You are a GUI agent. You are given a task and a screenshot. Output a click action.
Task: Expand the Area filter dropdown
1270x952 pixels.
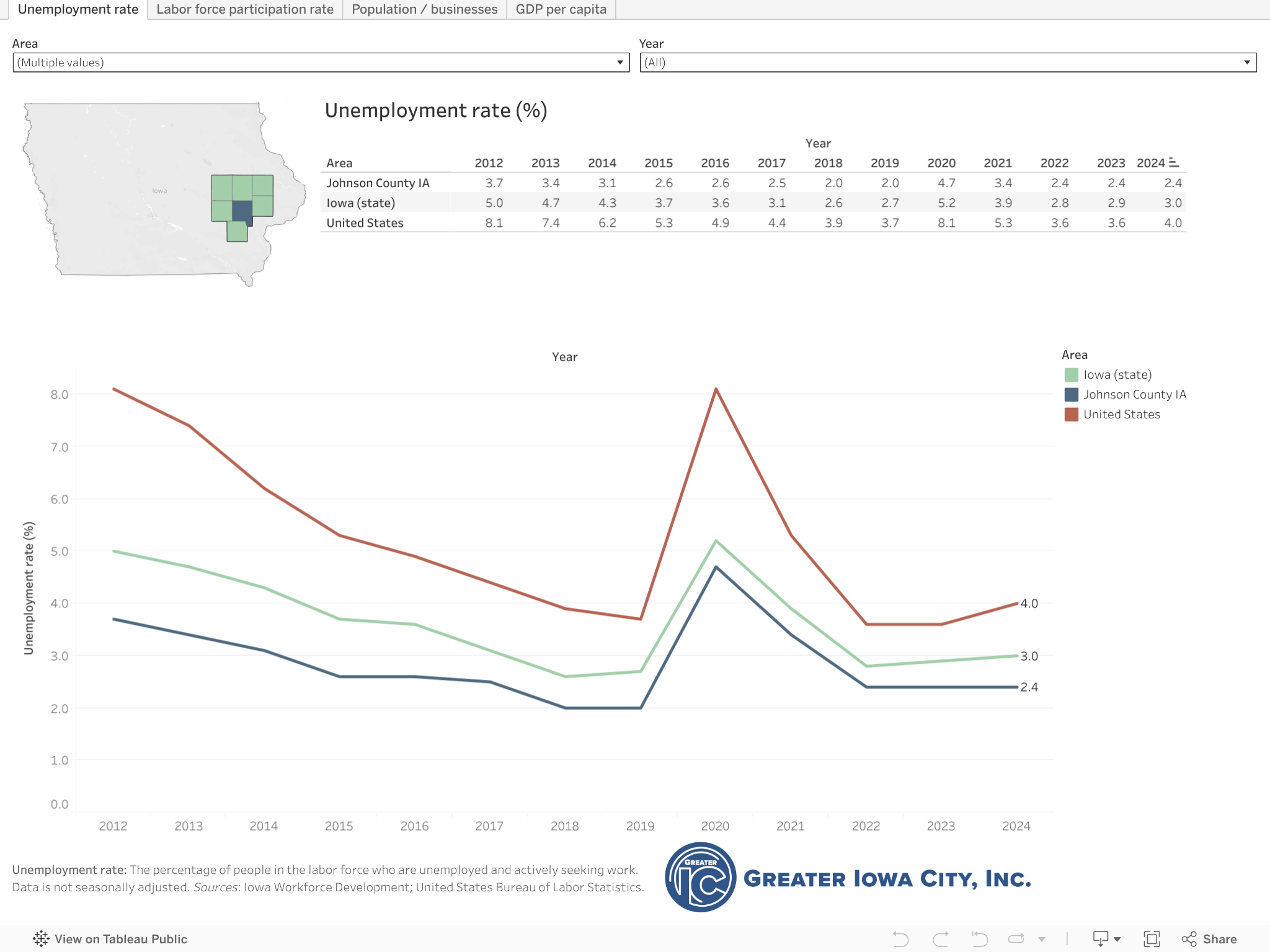[x=619, y=63]
